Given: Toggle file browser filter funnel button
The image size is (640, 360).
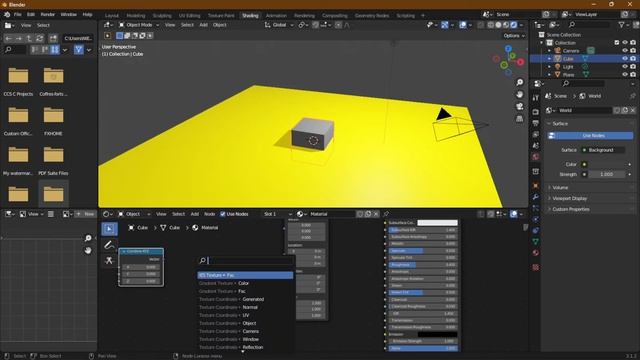Looking at the screenshot, I should coord(79,50).
